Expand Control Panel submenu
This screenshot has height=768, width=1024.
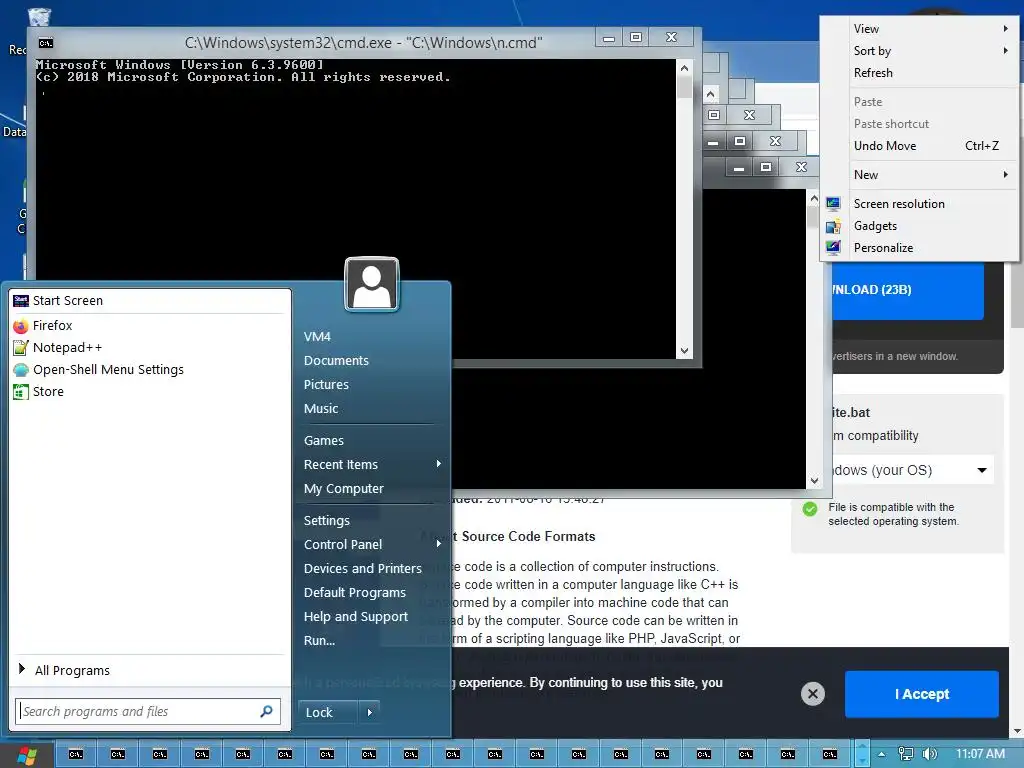(371, 545)
